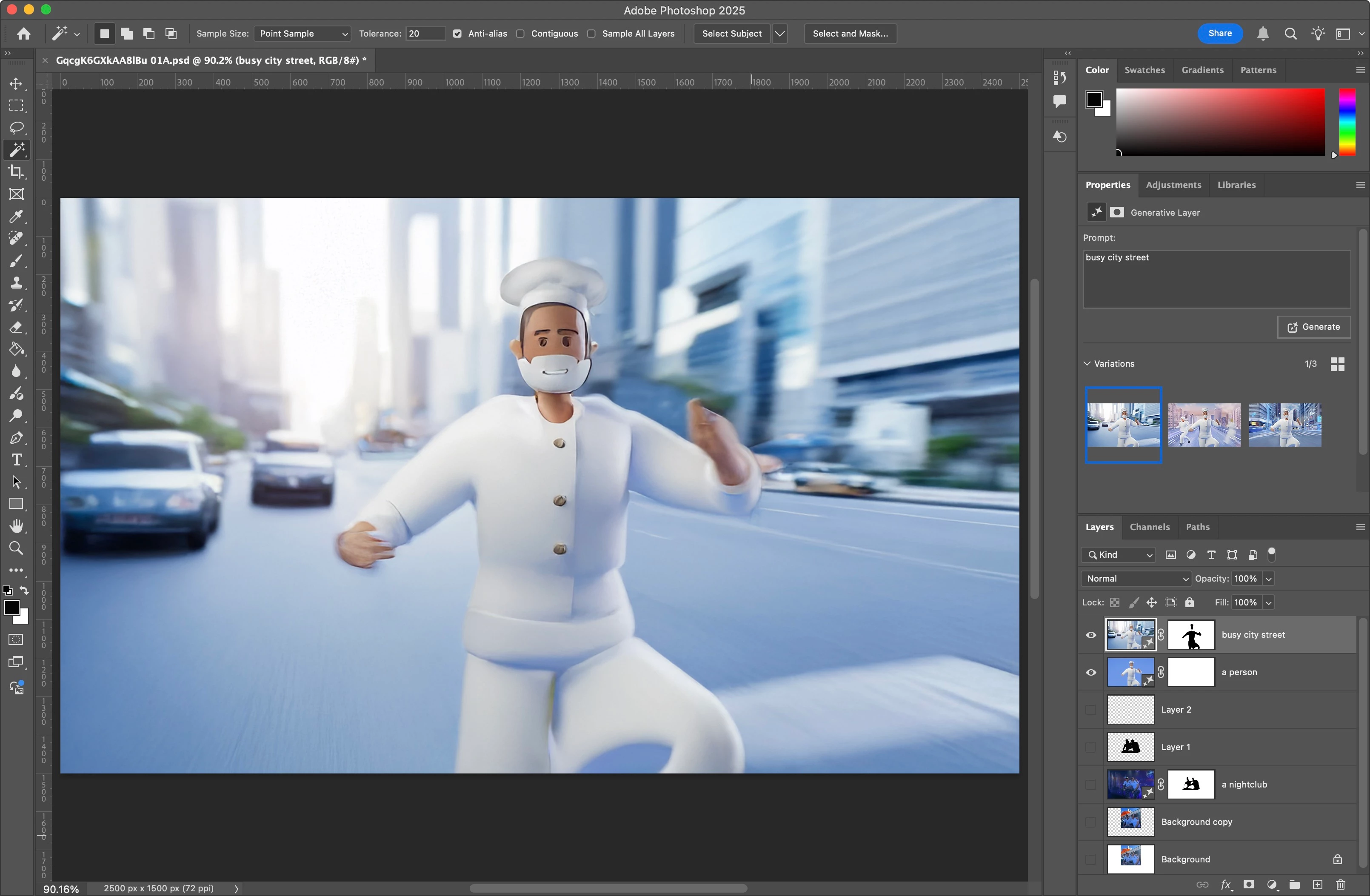Click the Generate button
Image resolution: width=1370 pixels, height=896 pixels.
tap(1313, 327)
